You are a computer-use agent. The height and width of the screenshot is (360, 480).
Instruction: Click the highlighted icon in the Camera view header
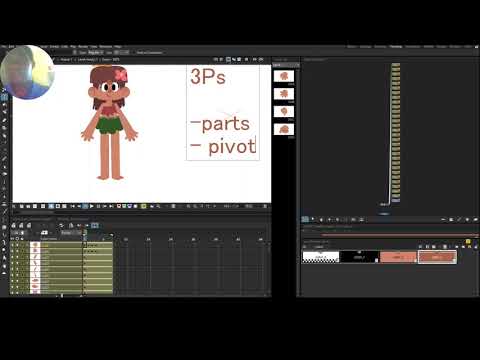(x=228, y=59)
